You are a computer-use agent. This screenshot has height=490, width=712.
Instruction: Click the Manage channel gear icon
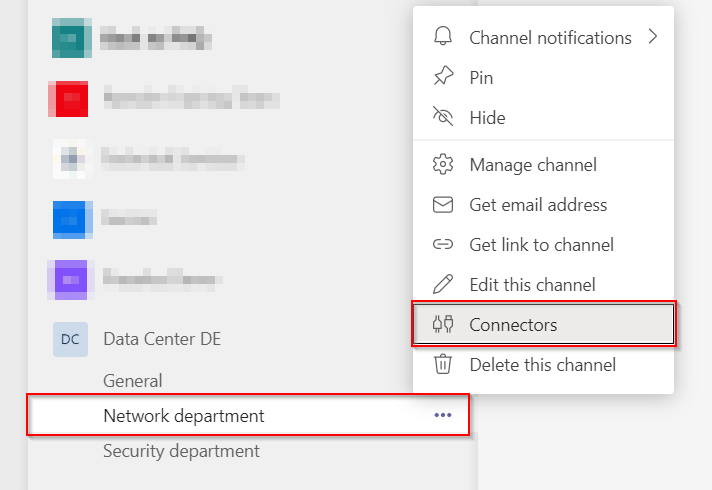click(x=442, y=165)
